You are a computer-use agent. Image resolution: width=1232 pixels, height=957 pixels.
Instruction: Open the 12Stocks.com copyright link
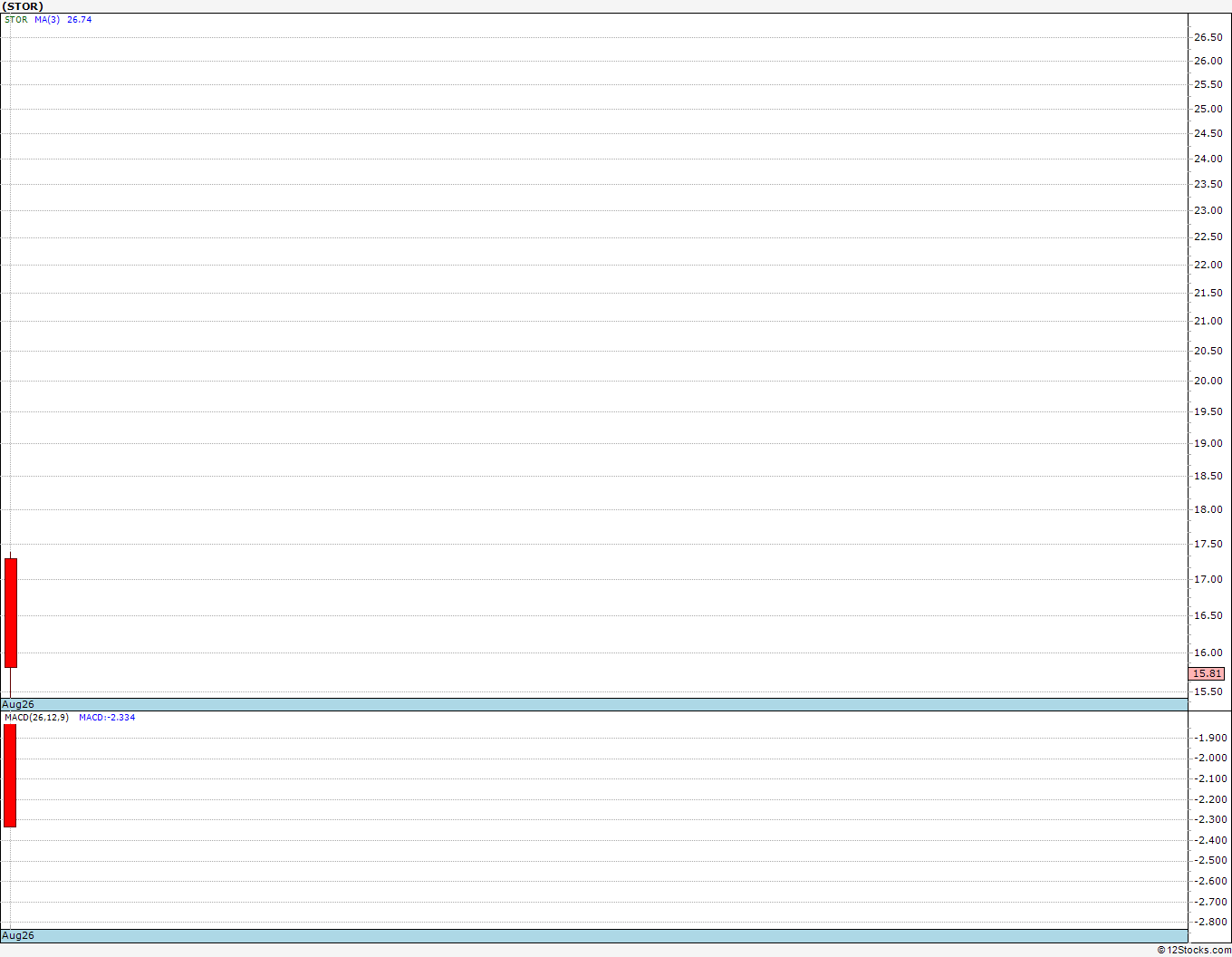pos(1194,950)
